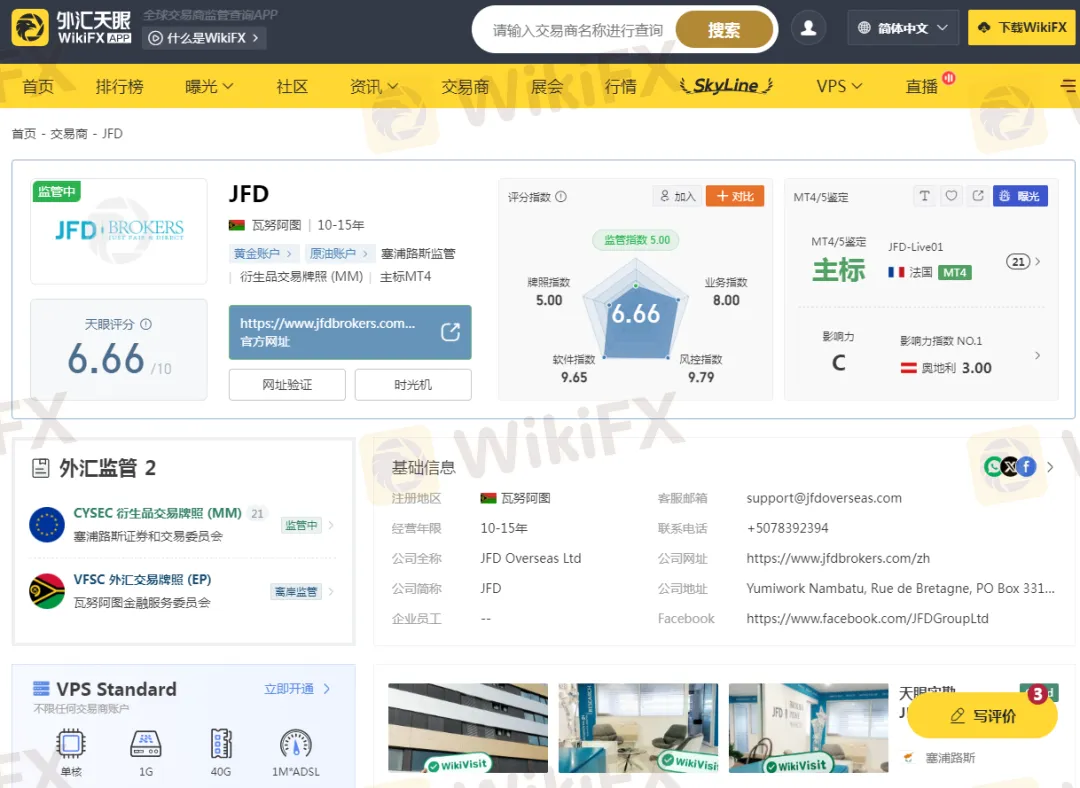1080x788 pixels.
Task: Go to 首页 in the navbar
Action: tap(38, 86)
